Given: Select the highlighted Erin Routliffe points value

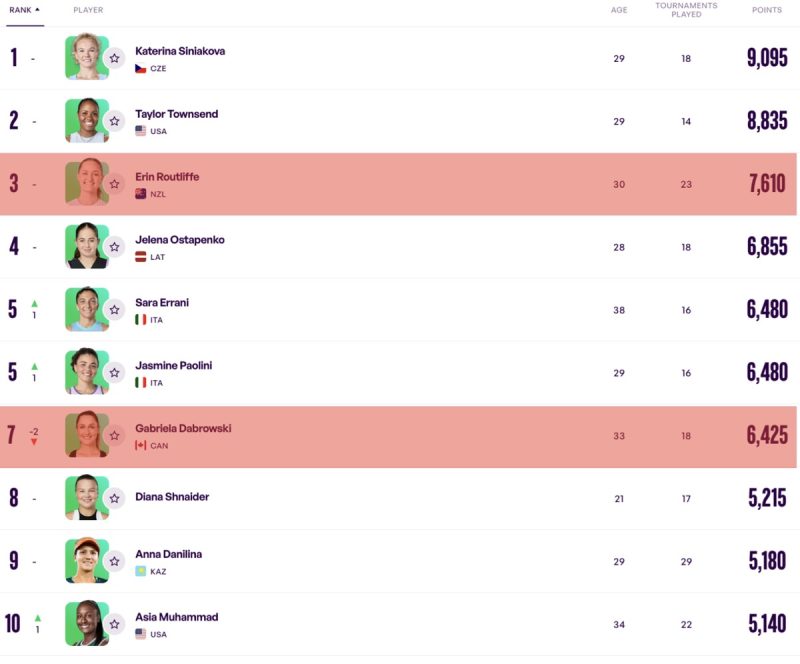Looking at the screenshot, I should point(767,184).
